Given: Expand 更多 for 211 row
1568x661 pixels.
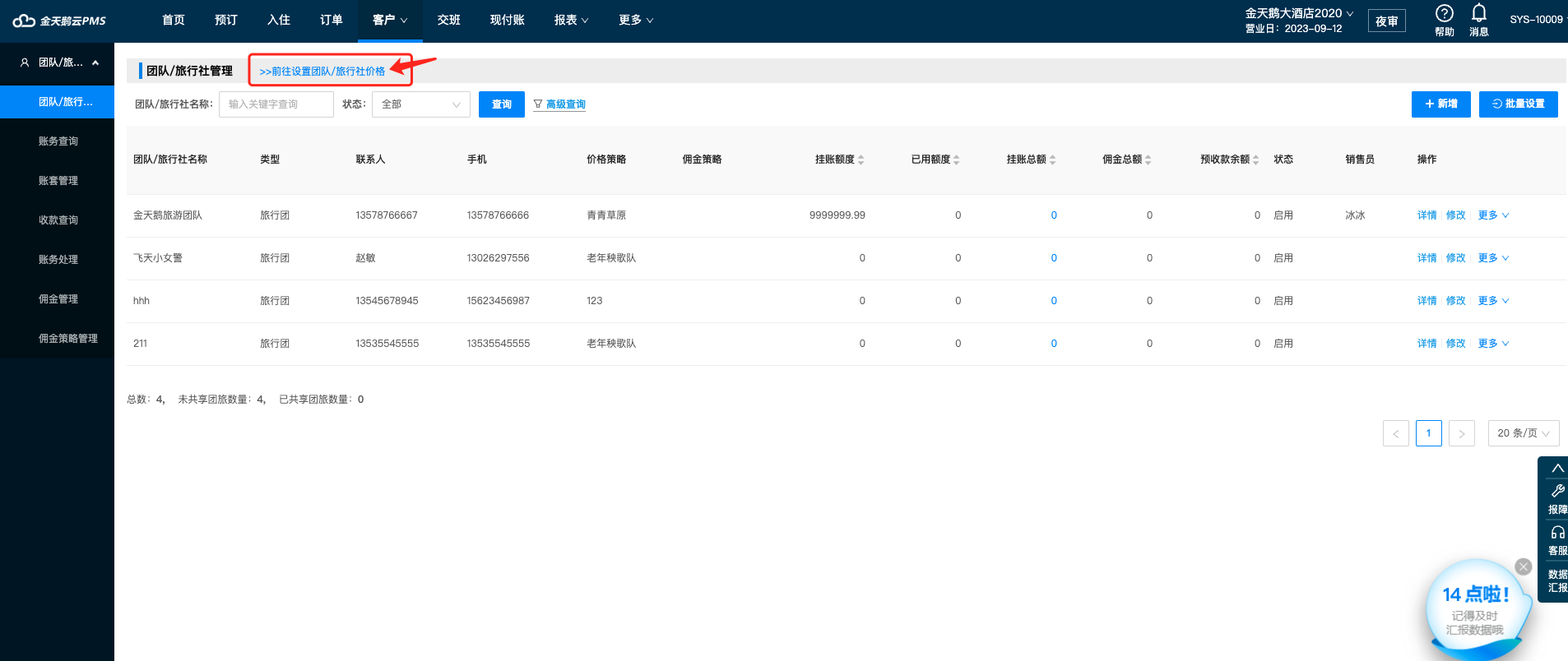Looking at the screenshot, I should click(x=1493, y=344).
